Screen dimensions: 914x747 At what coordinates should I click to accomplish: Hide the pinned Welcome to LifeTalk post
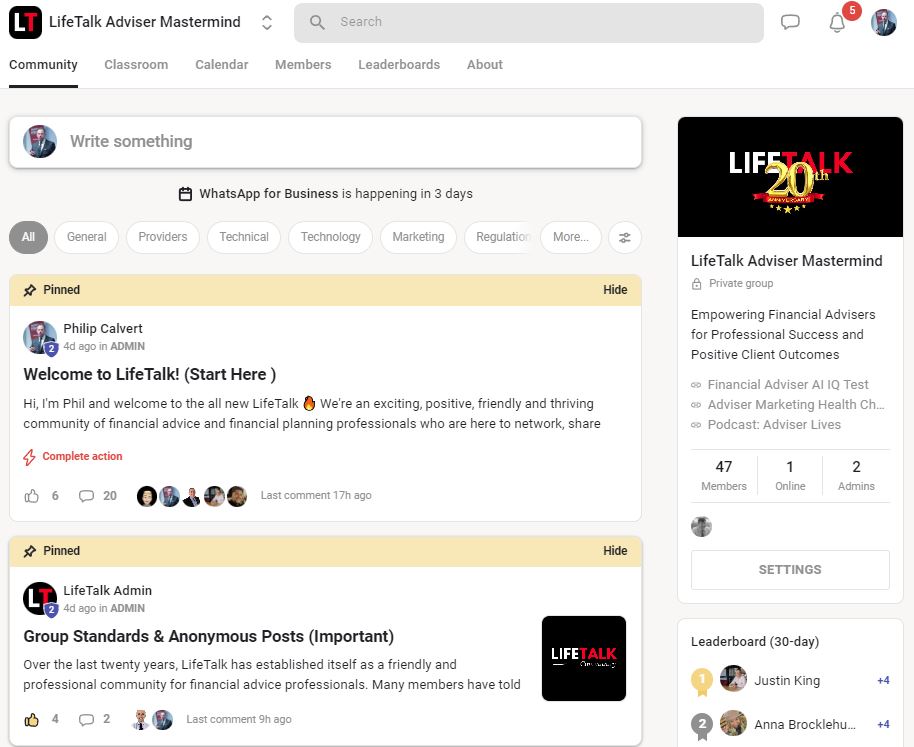[615, 290]
